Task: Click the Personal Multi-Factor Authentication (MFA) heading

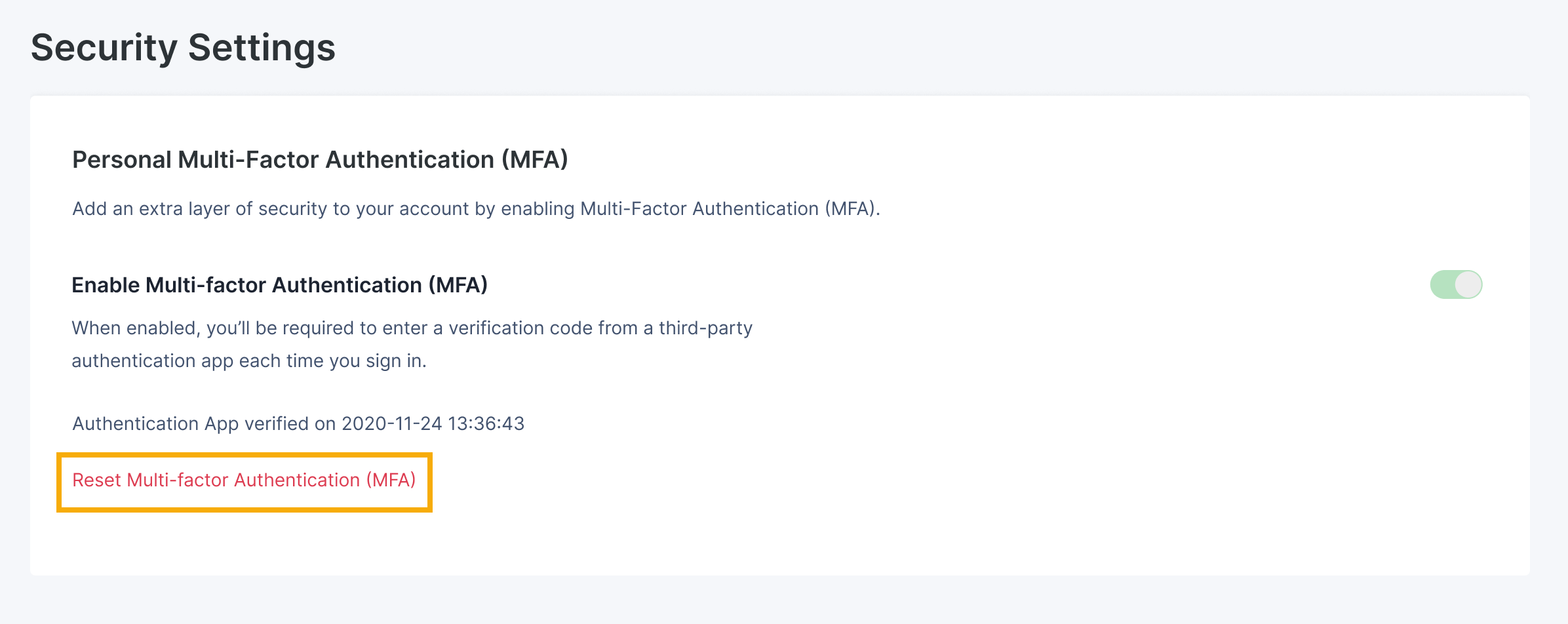Action: click(320, 160)
